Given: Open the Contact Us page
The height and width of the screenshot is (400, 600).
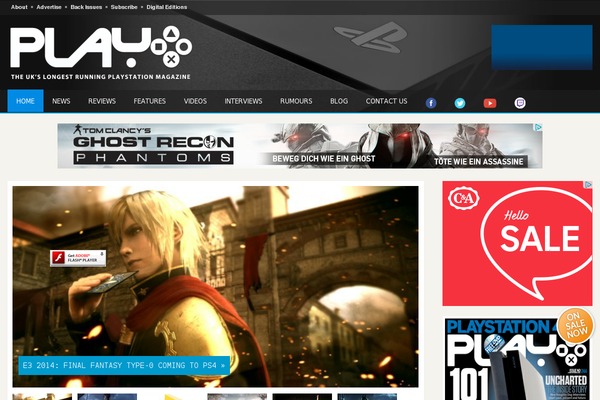Looking at the screenshot, I should coord(386,101).
